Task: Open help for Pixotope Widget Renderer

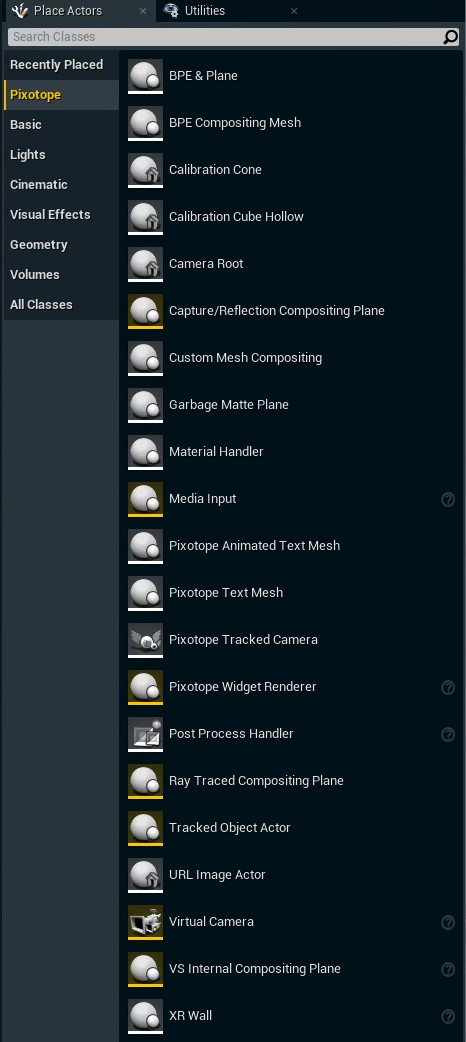Action: click(448, 687)
